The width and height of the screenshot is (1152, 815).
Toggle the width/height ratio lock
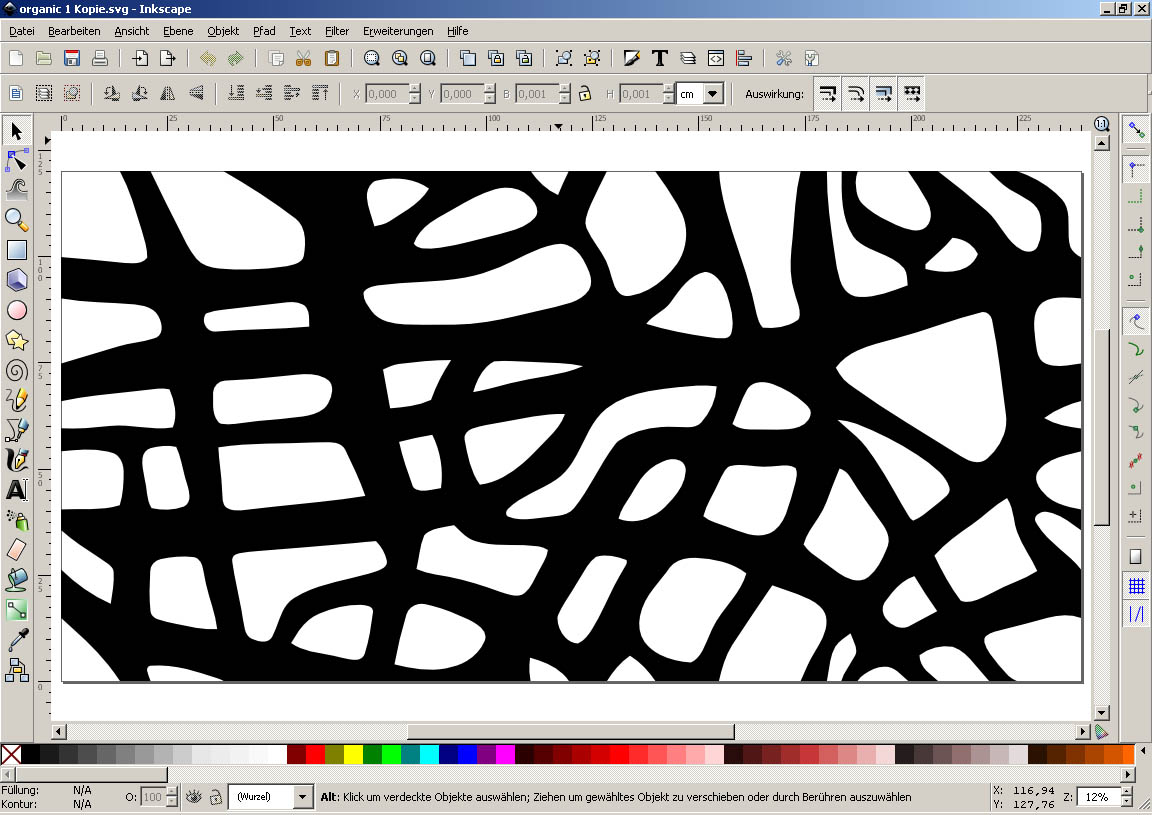(584, 94)
